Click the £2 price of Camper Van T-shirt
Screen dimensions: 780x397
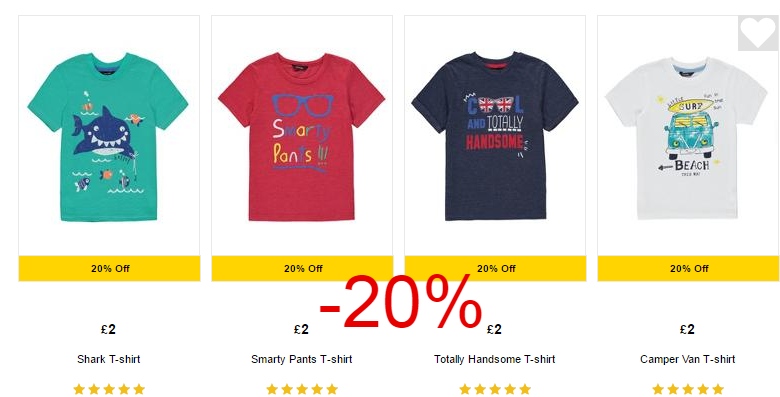[687, 329]
